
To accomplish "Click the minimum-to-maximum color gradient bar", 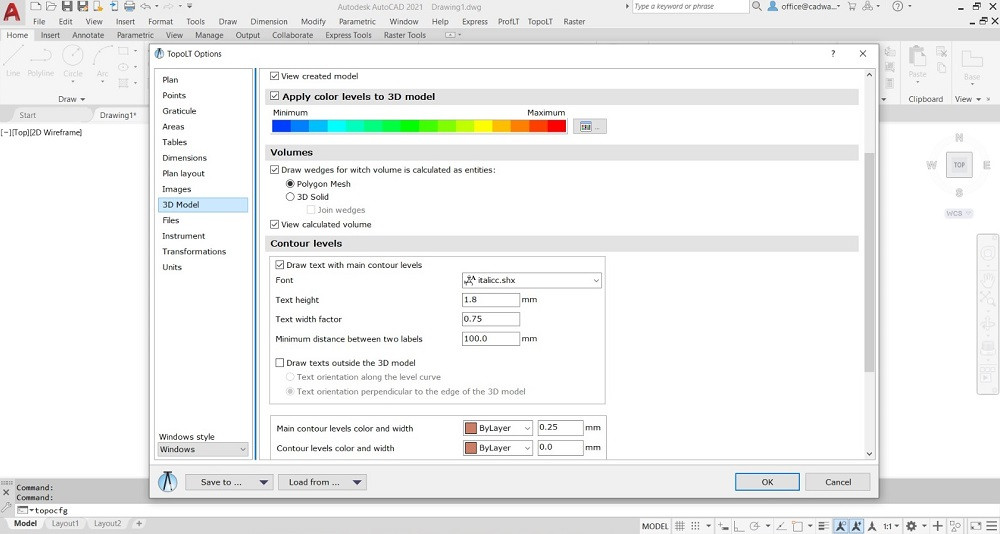I will coord(419,126).
